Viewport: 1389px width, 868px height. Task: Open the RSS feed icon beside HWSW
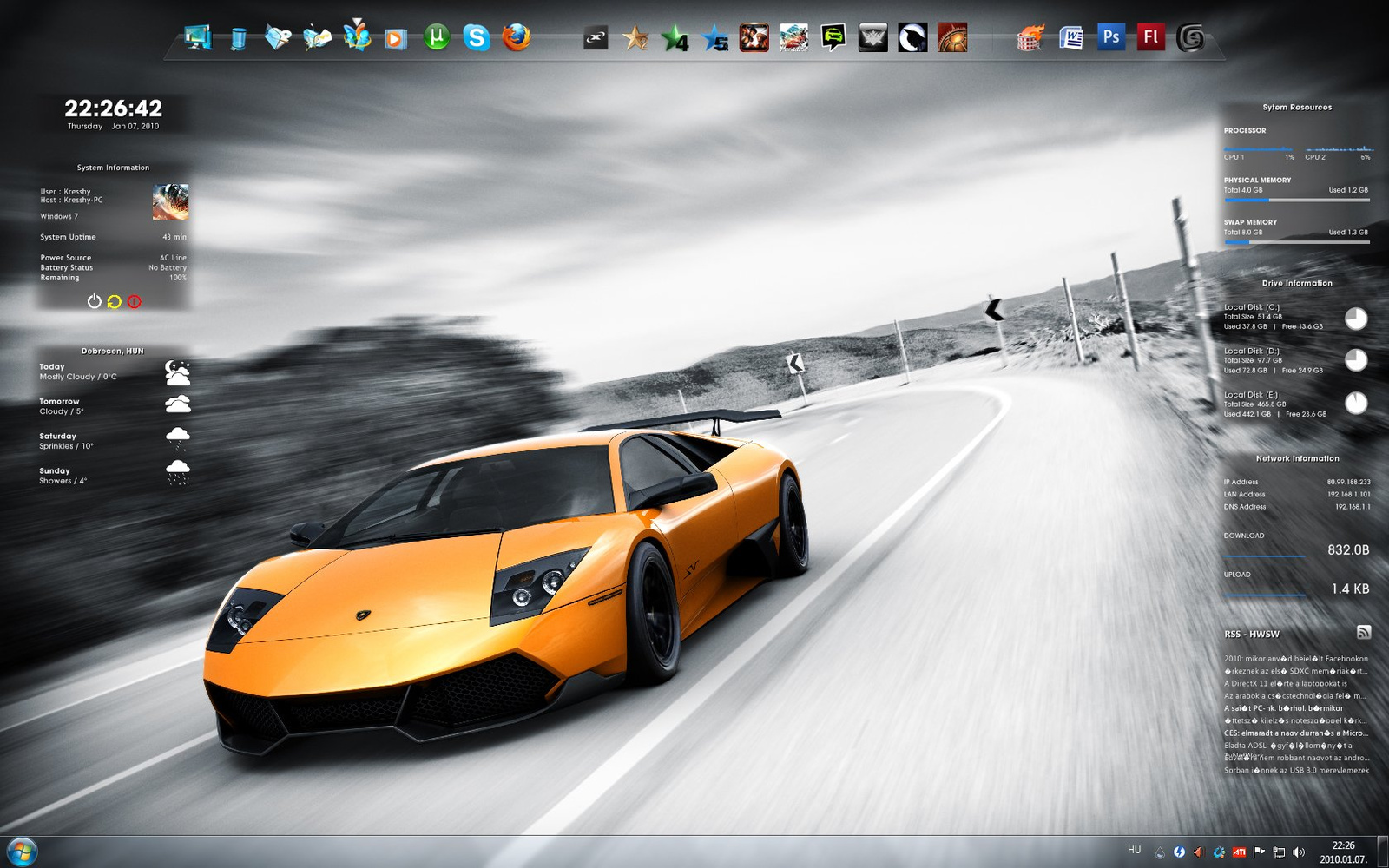tap(1363, 633)
